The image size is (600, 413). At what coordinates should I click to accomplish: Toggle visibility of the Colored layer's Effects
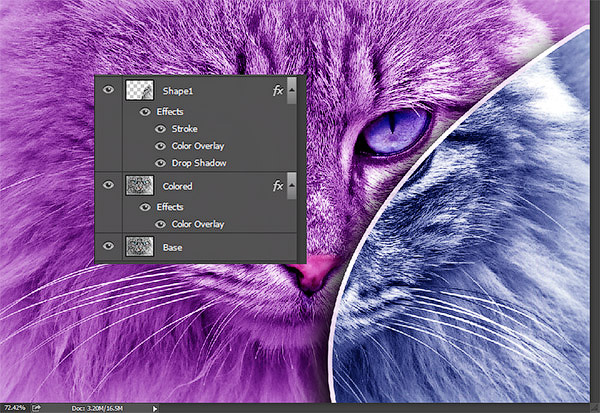[145, 207]
